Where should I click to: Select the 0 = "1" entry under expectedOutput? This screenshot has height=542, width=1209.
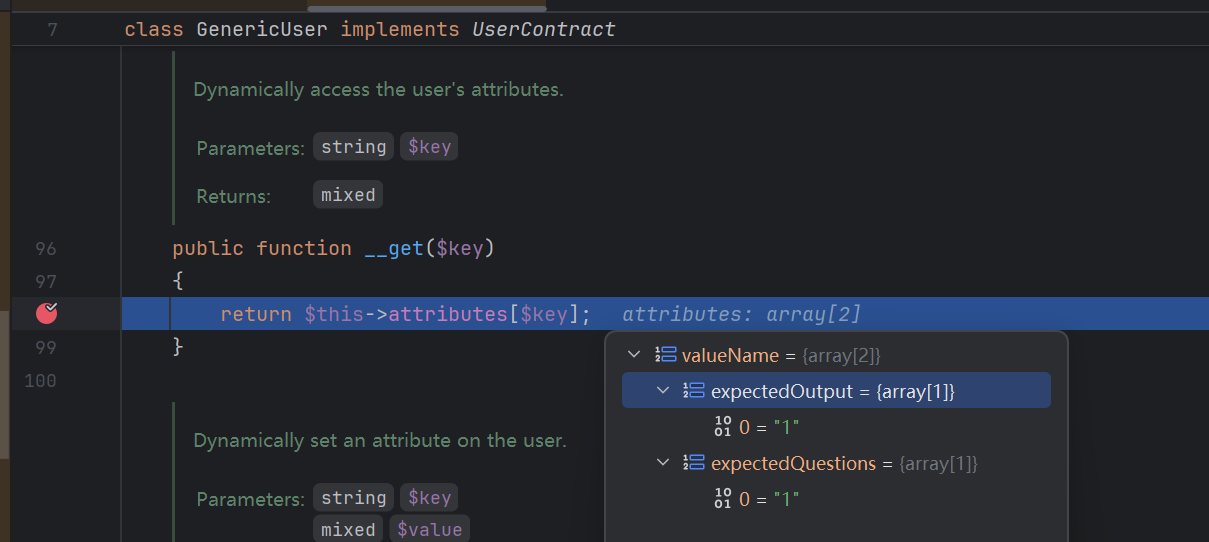tap(769, 427)
